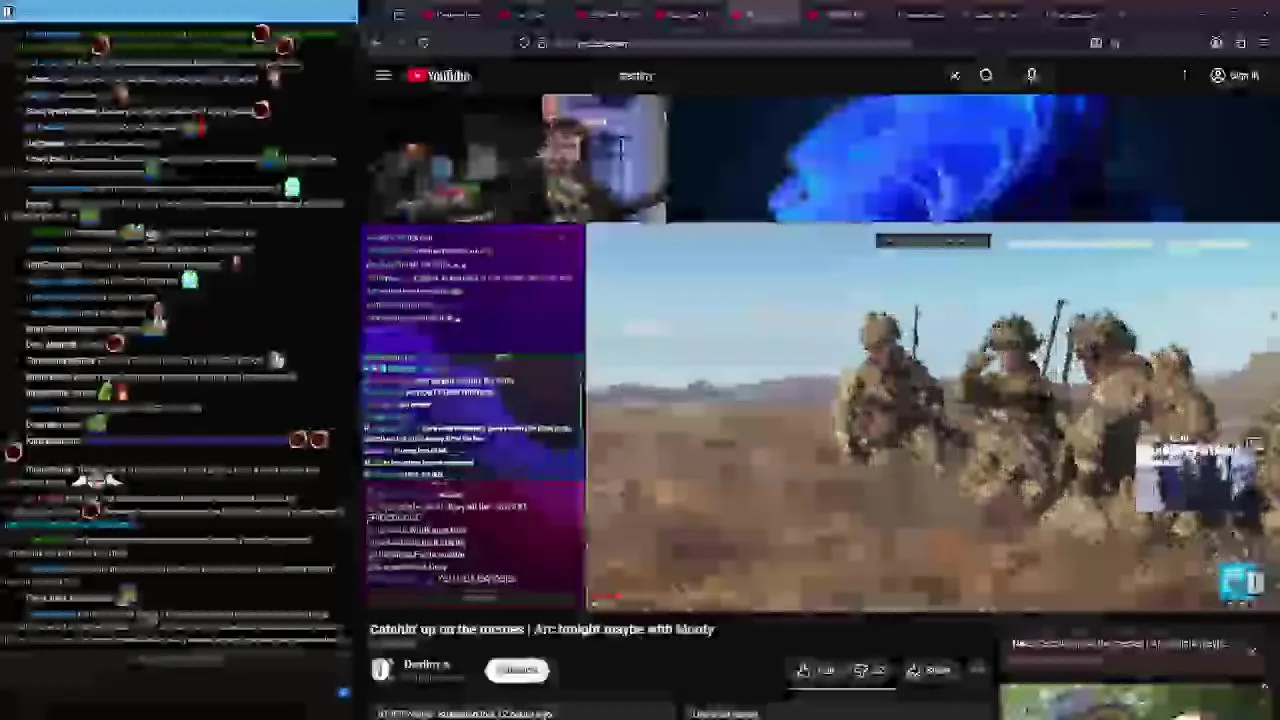
Task: Sign in to YouTube
Action: tap(1235, 75)
